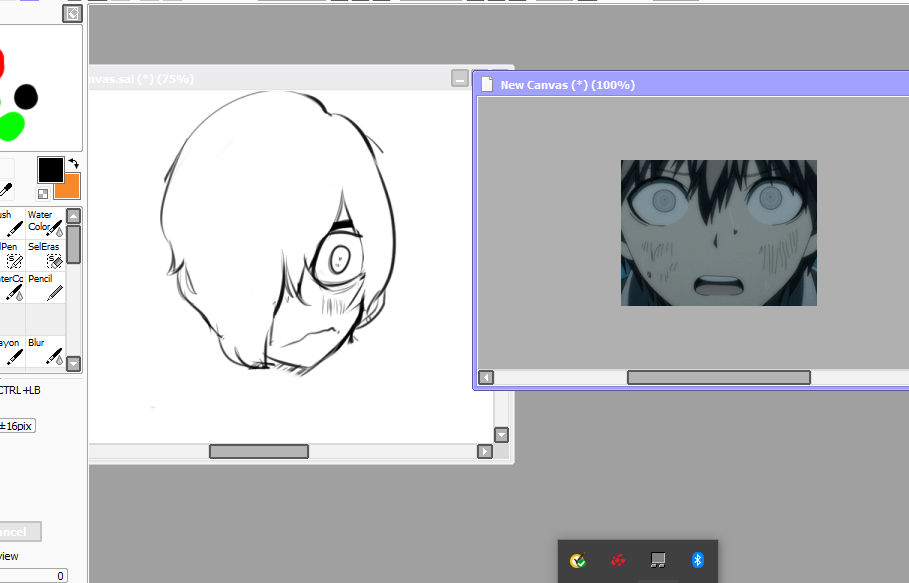Viewport: 909px width, 583px height.
Task: Choose the Blur tool
Action: (46, 351)
